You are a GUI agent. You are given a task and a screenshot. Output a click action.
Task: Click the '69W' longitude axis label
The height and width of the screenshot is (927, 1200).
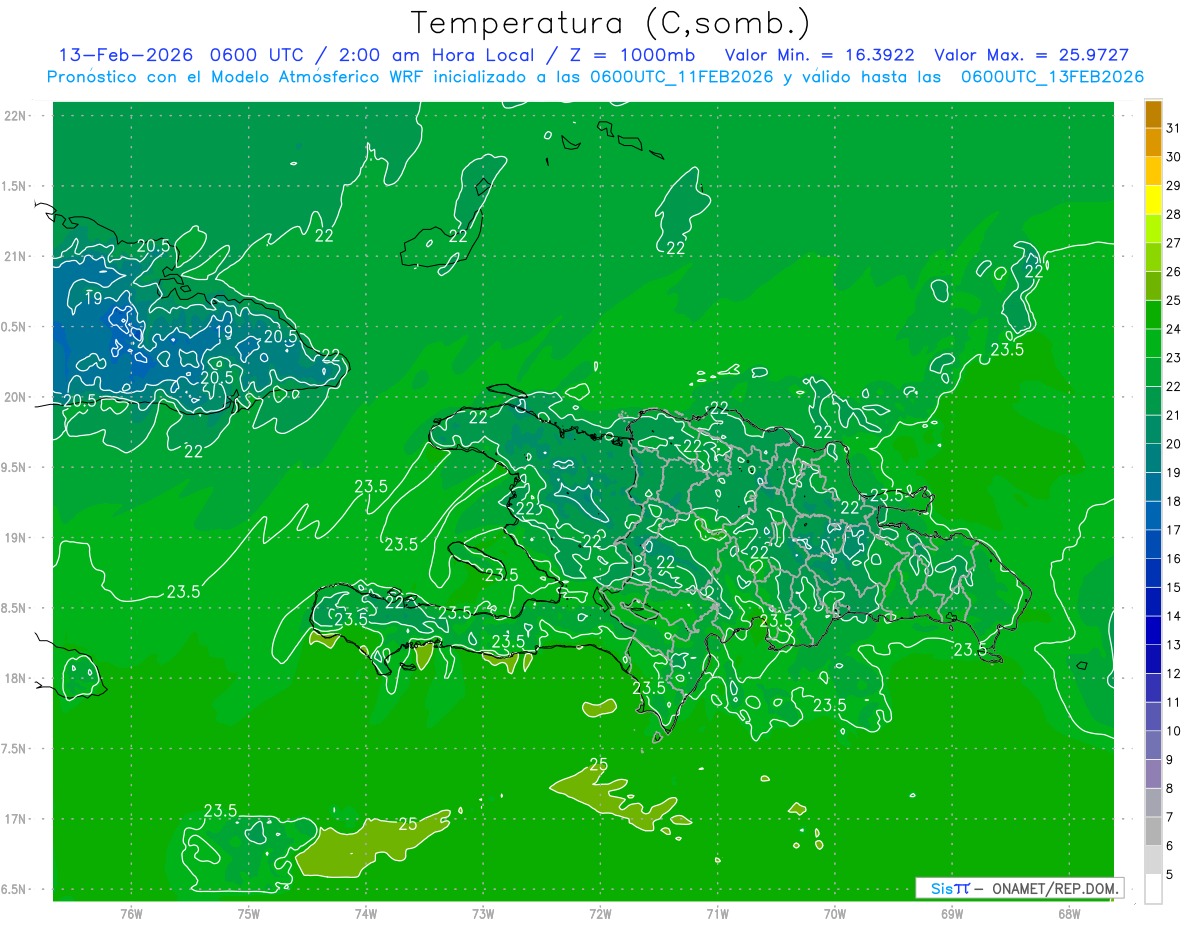[x=952, y=913]
